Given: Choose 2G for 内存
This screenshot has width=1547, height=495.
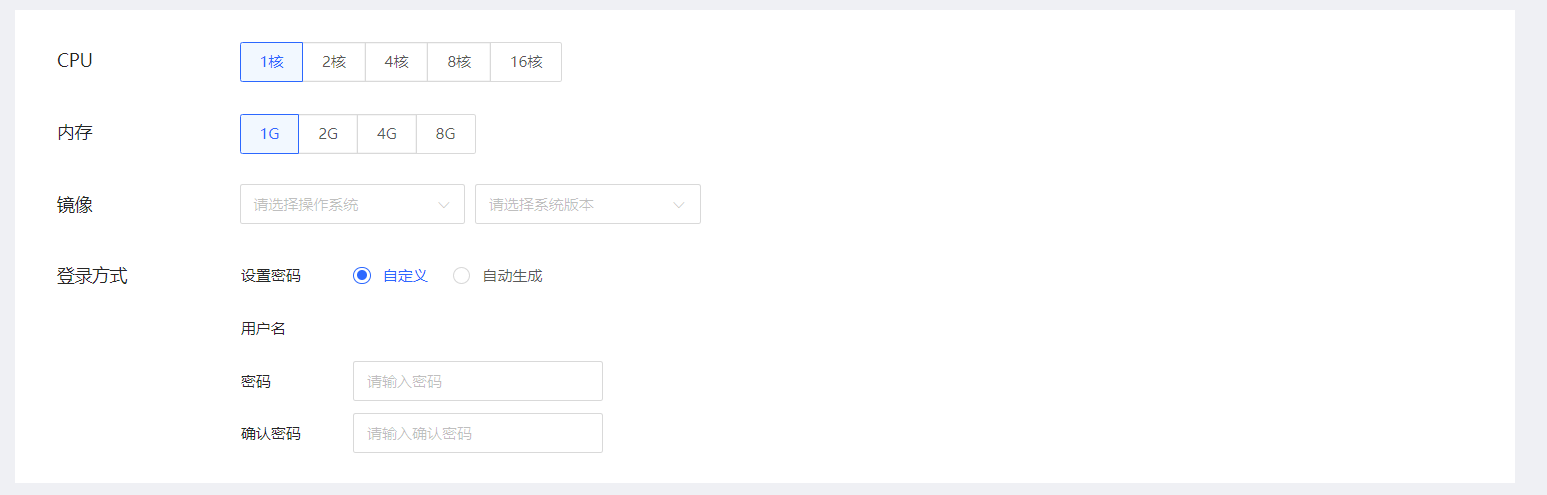Looking at the screenshot, I should 328,134.
